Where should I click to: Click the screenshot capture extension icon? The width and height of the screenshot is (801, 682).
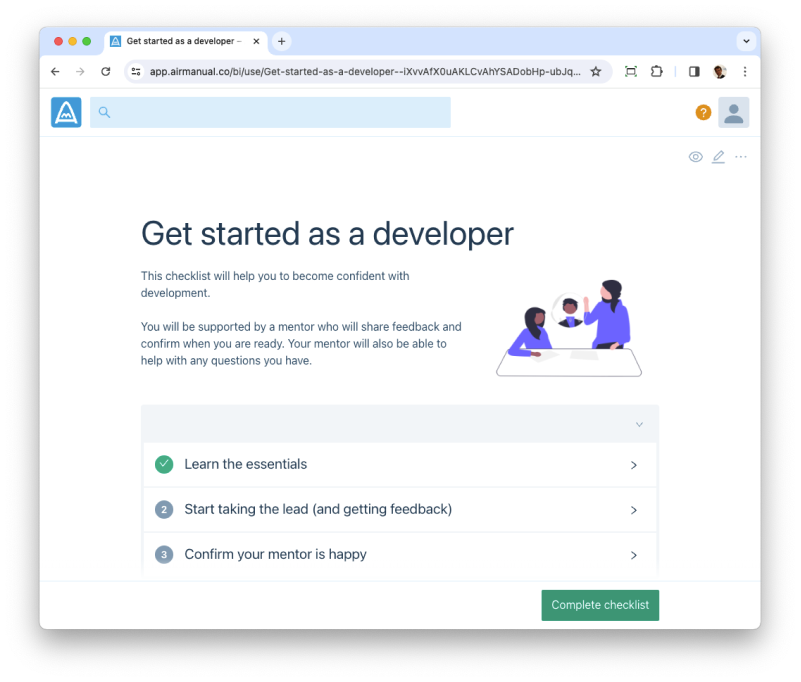631,72
